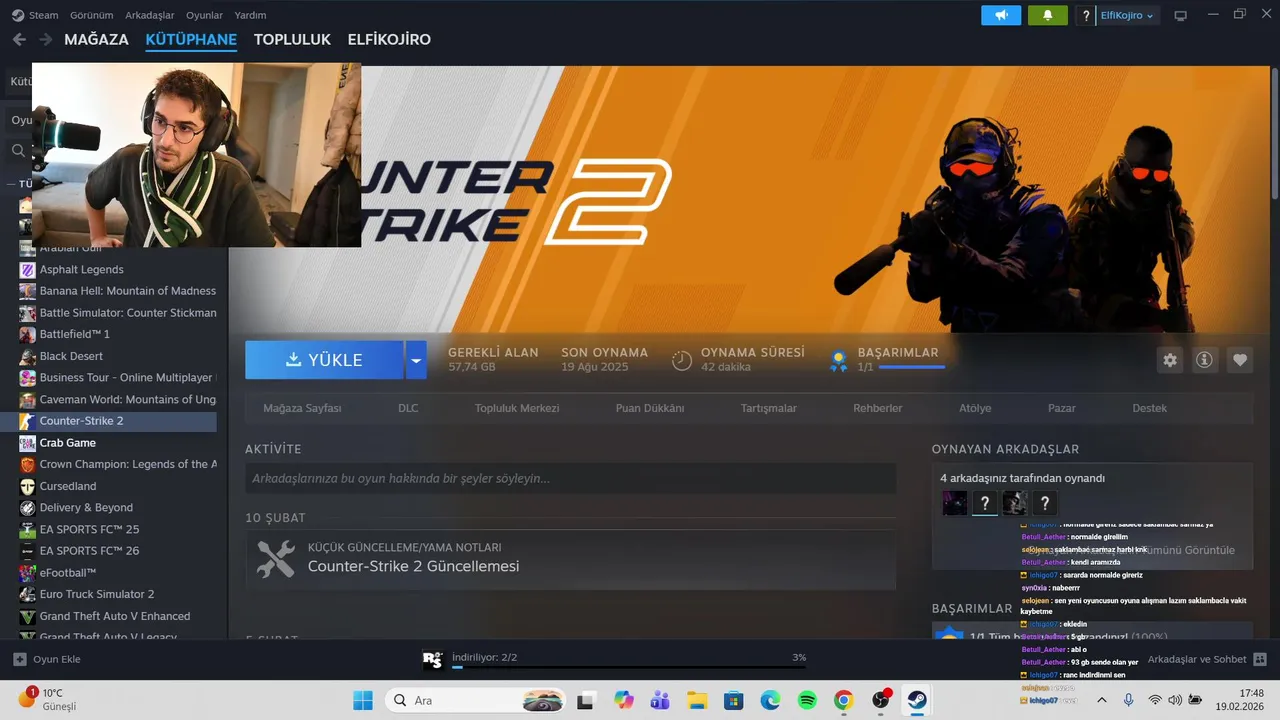Open the install options dropdown arrow
This screenshot has height=720, width=1280.
416,360
